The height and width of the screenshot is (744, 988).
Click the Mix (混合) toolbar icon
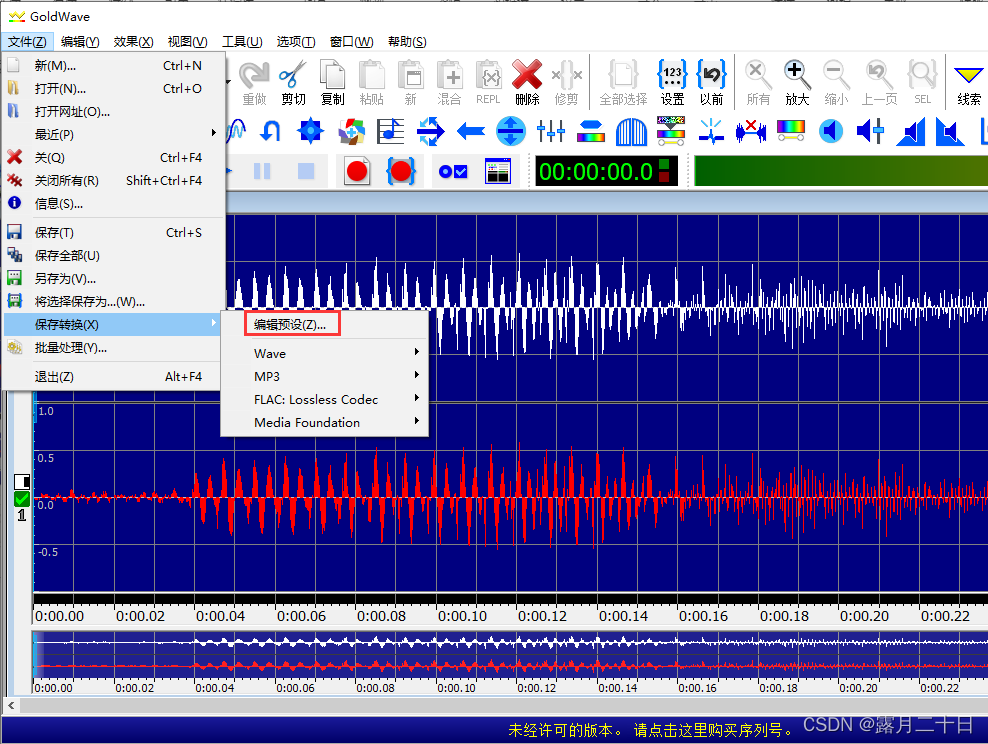(x=449, y=83)
